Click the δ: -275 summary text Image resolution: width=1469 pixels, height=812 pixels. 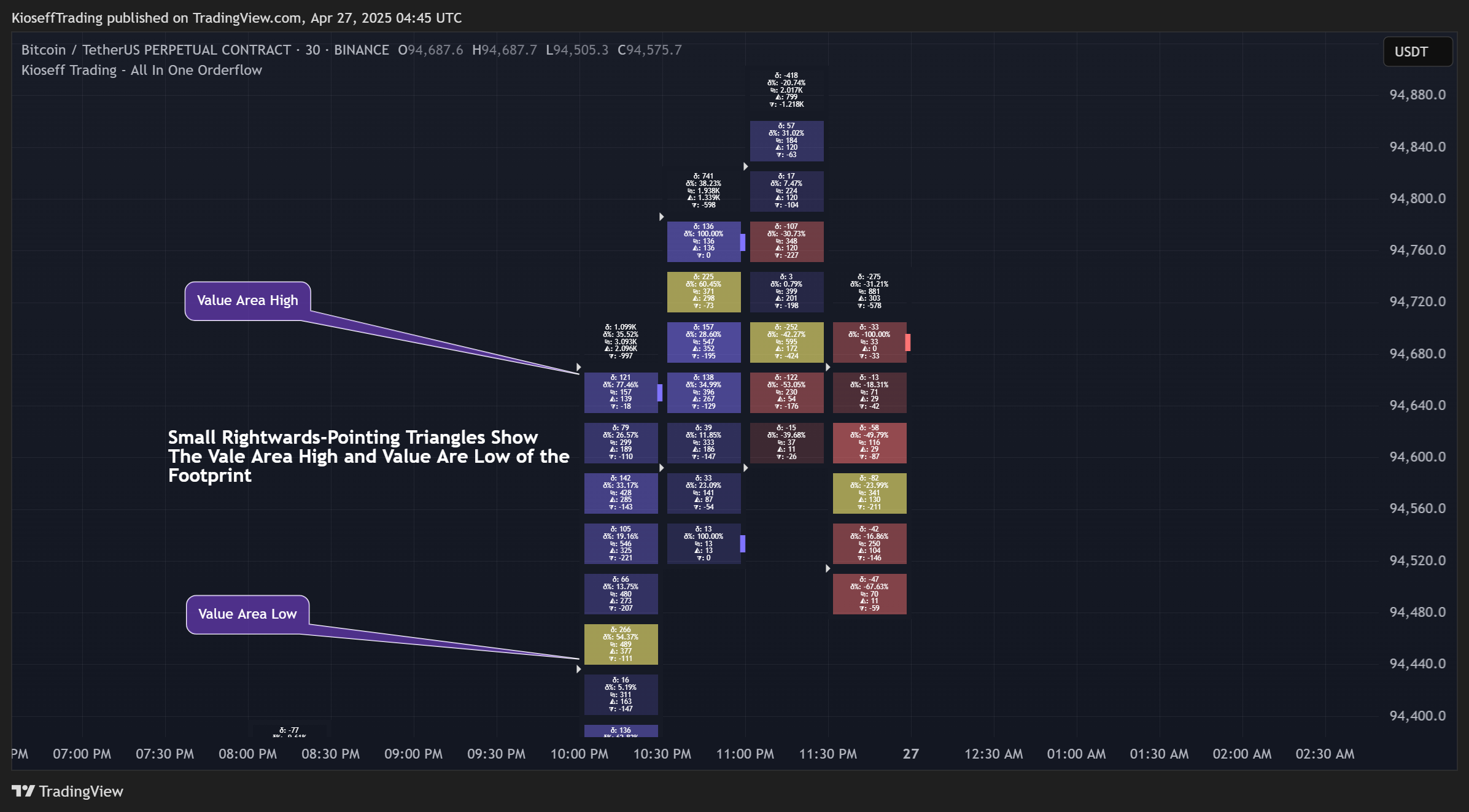point(869,291)
